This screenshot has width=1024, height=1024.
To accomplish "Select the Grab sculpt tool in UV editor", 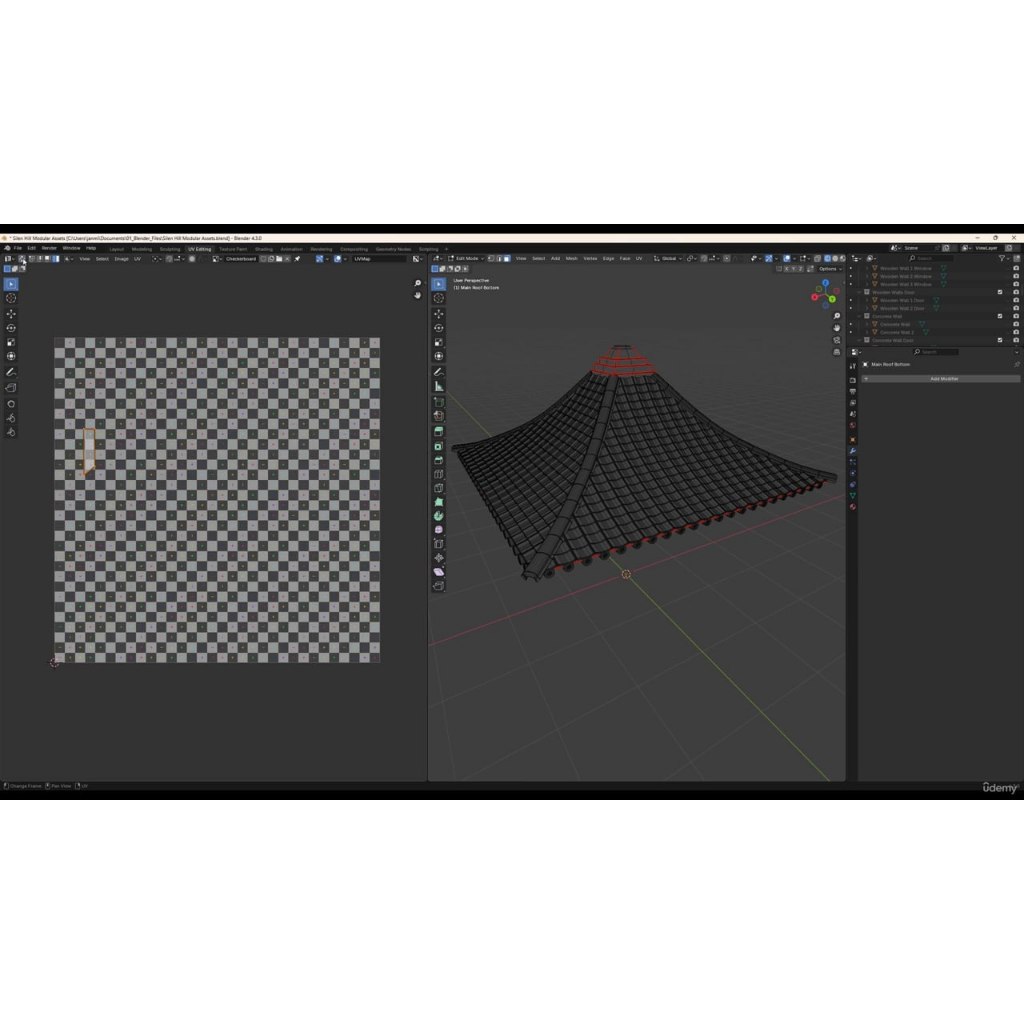I will 11,404.
